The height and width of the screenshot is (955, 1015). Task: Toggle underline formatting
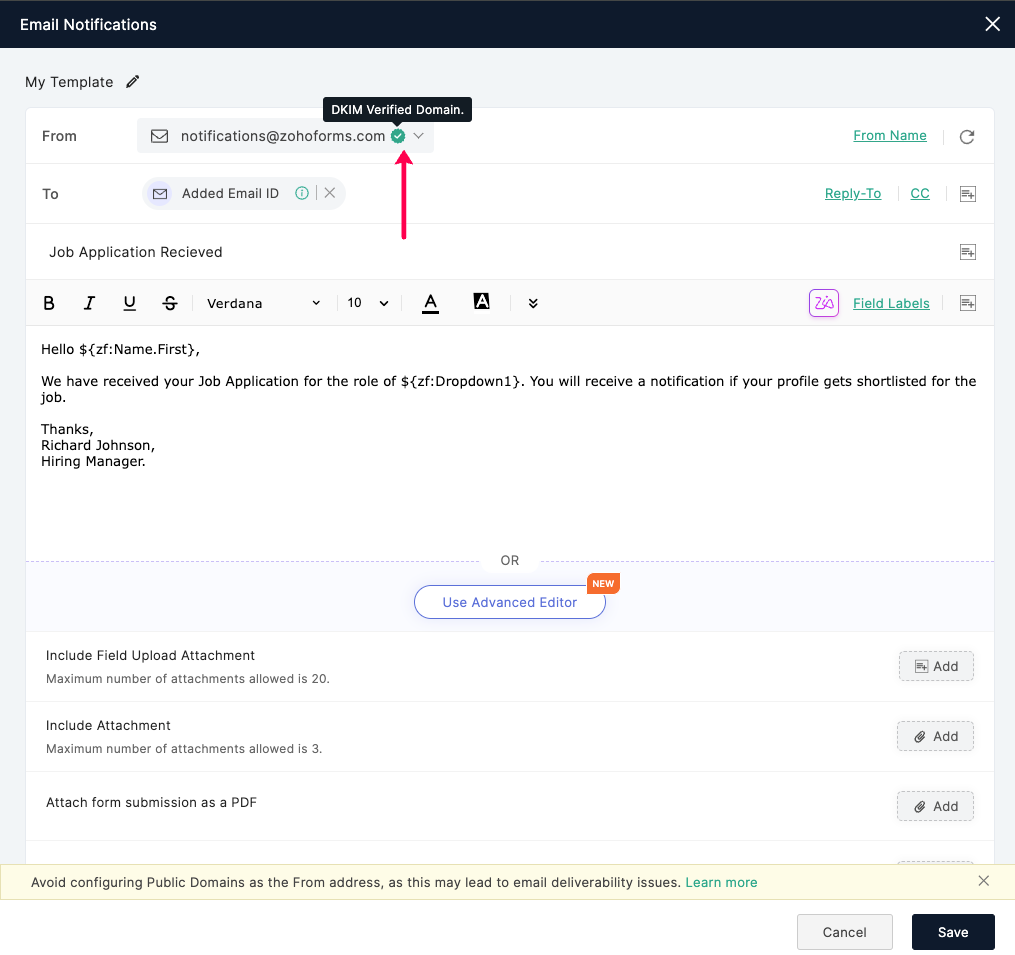pos(129,303)
